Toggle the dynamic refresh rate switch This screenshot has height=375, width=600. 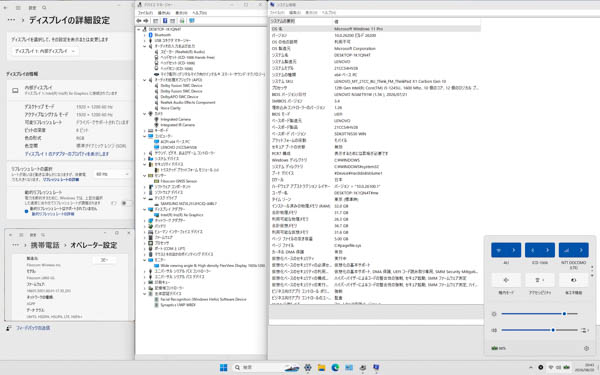tap(126, 203)
